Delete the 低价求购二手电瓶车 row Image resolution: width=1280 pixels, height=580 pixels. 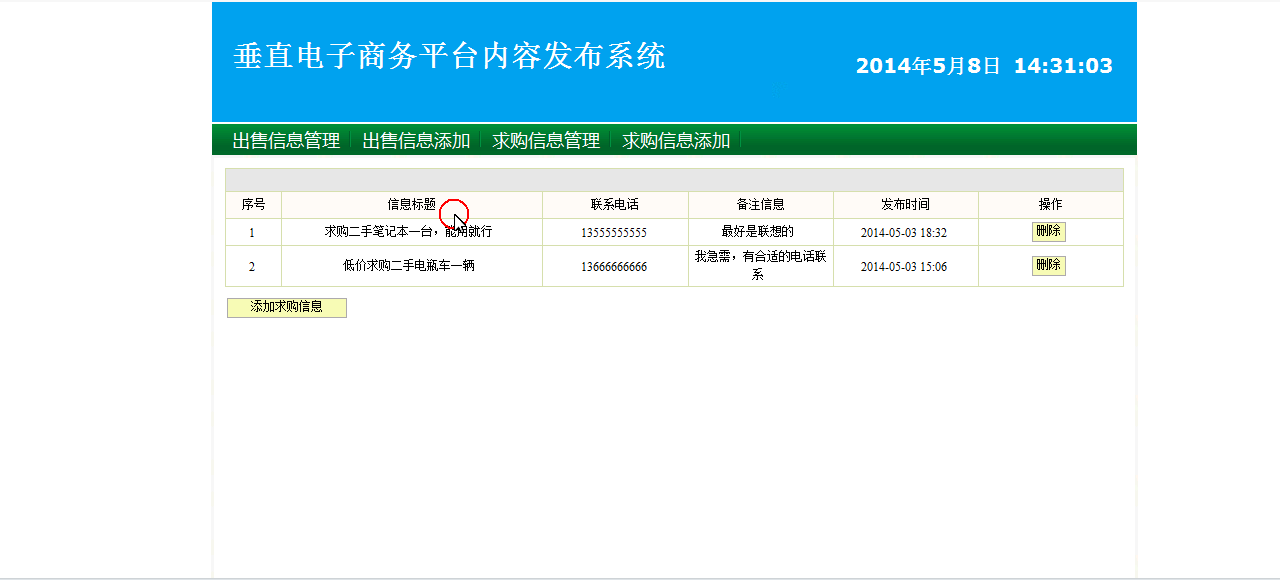click(1049, 265)
